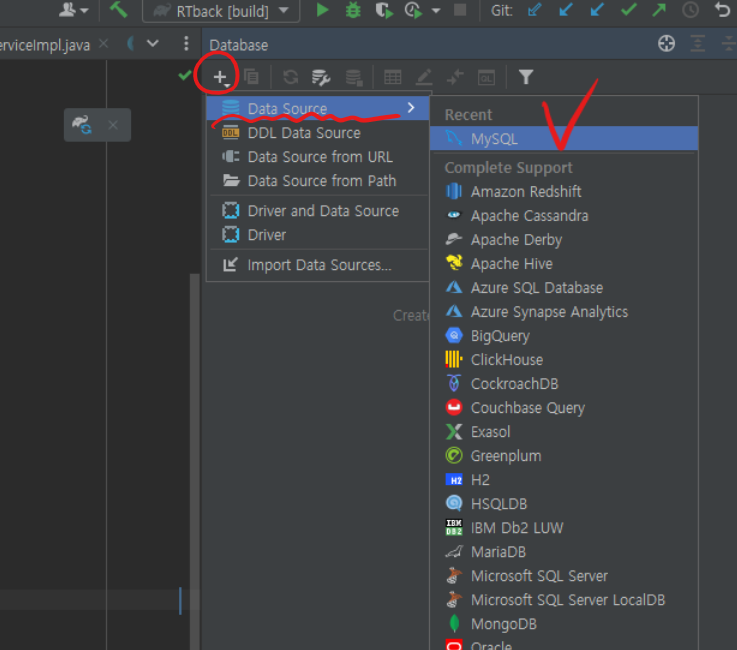This screenshot has height=650, width=737.
Task: Click the Deactivate database stop icon
Action: coord(353,77)
